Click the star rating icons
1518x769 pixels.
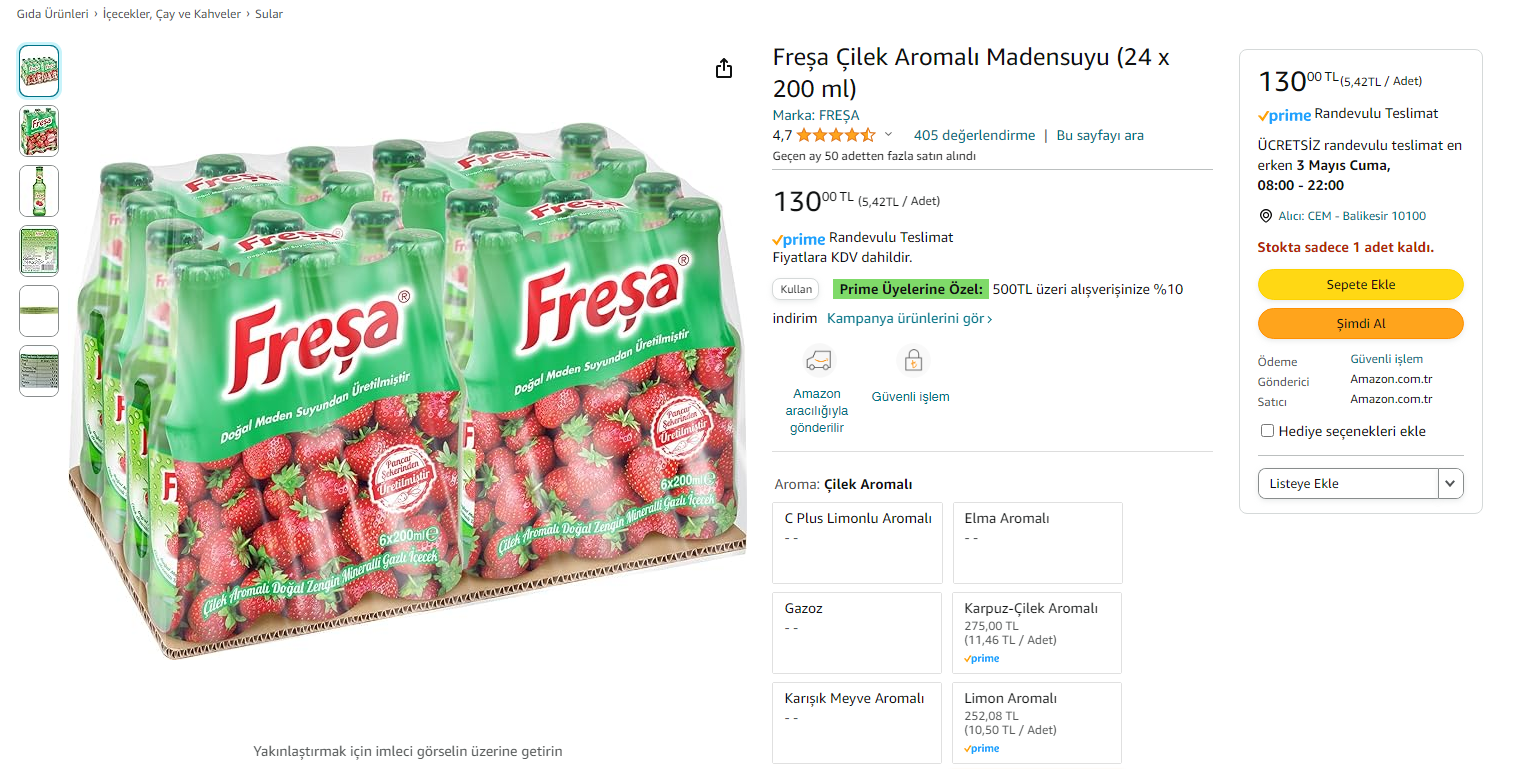coord(835,135)
